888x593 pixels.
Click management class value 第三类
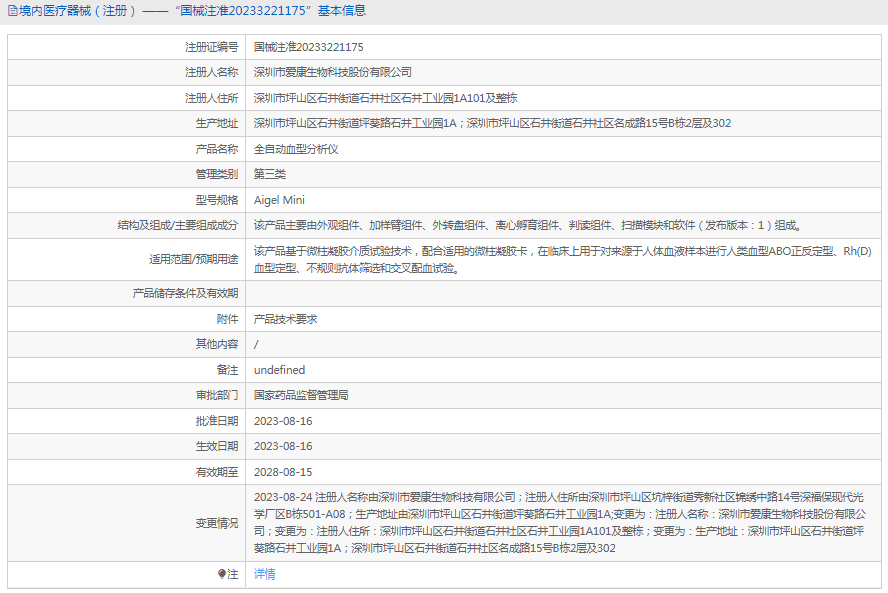270,174
